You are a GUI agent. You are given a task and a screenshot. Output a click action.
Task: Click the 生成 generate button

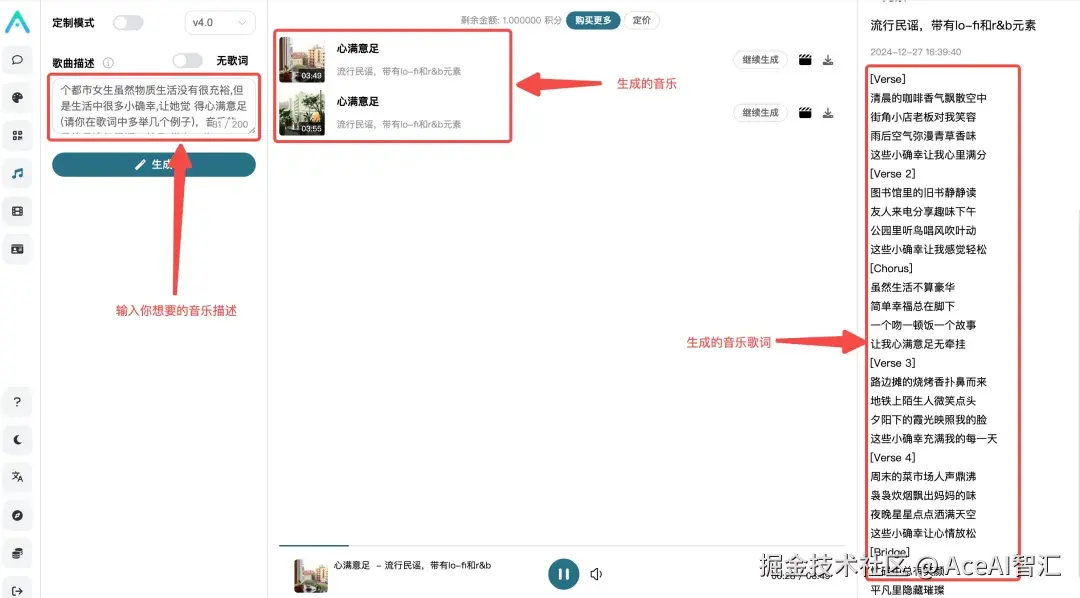[153, 164]
